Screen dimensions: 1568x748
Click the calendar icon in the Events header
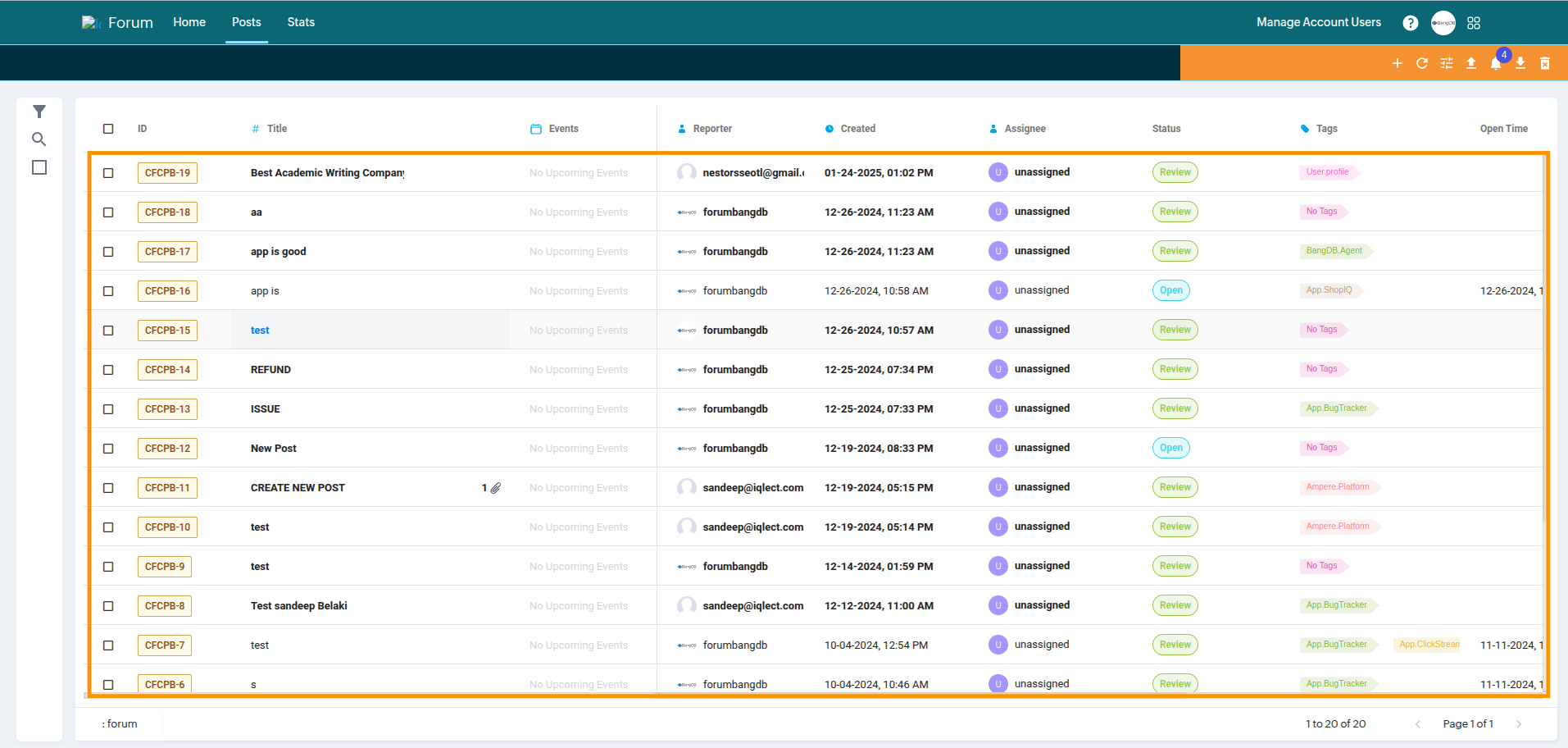click(x=536, y=129)
